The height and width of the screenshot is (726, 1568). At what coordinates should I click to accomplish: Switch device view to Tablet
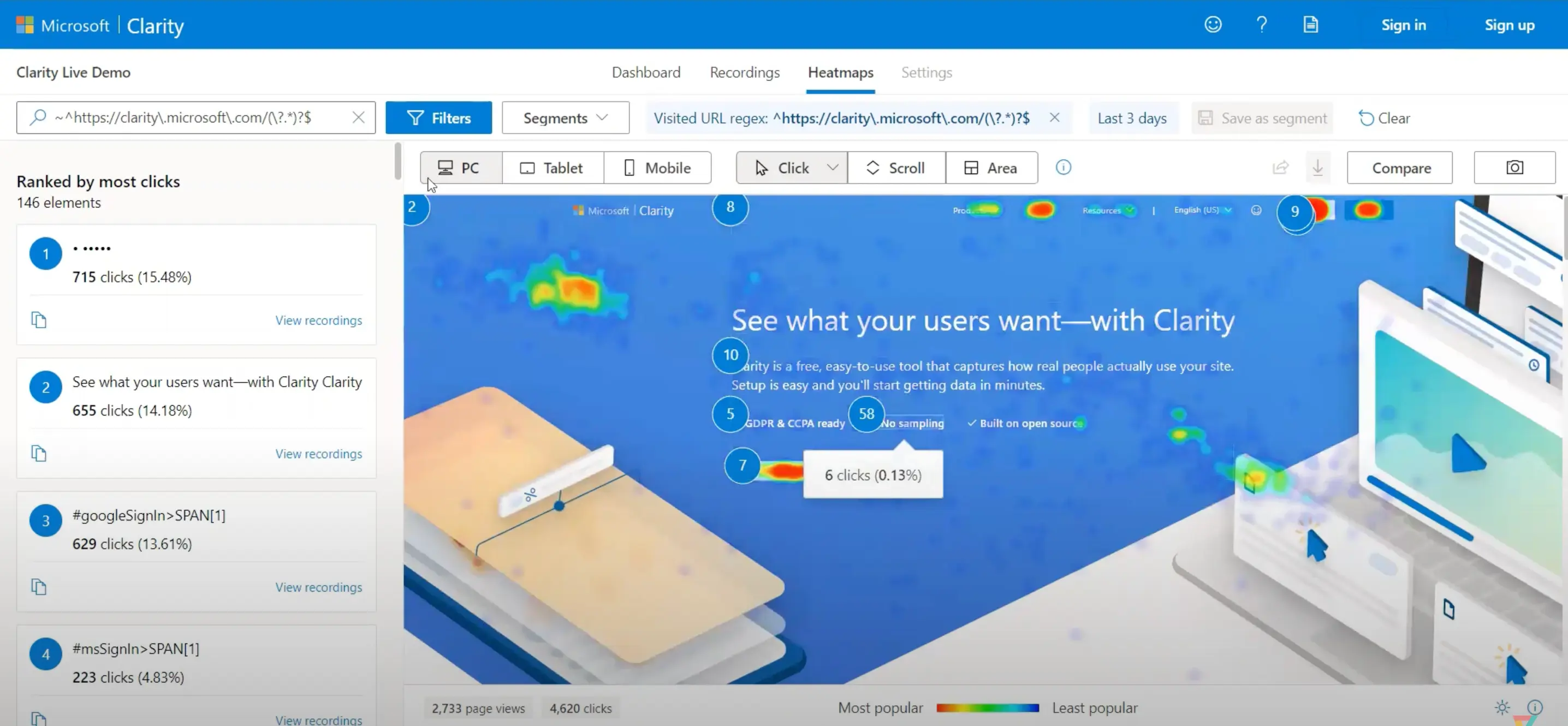point(553,168)
